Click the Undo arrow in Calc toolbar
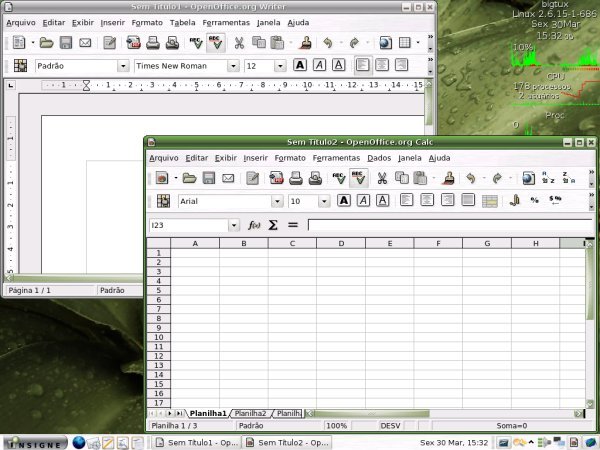This screenshot has height=450, width=600. point(471,178)
